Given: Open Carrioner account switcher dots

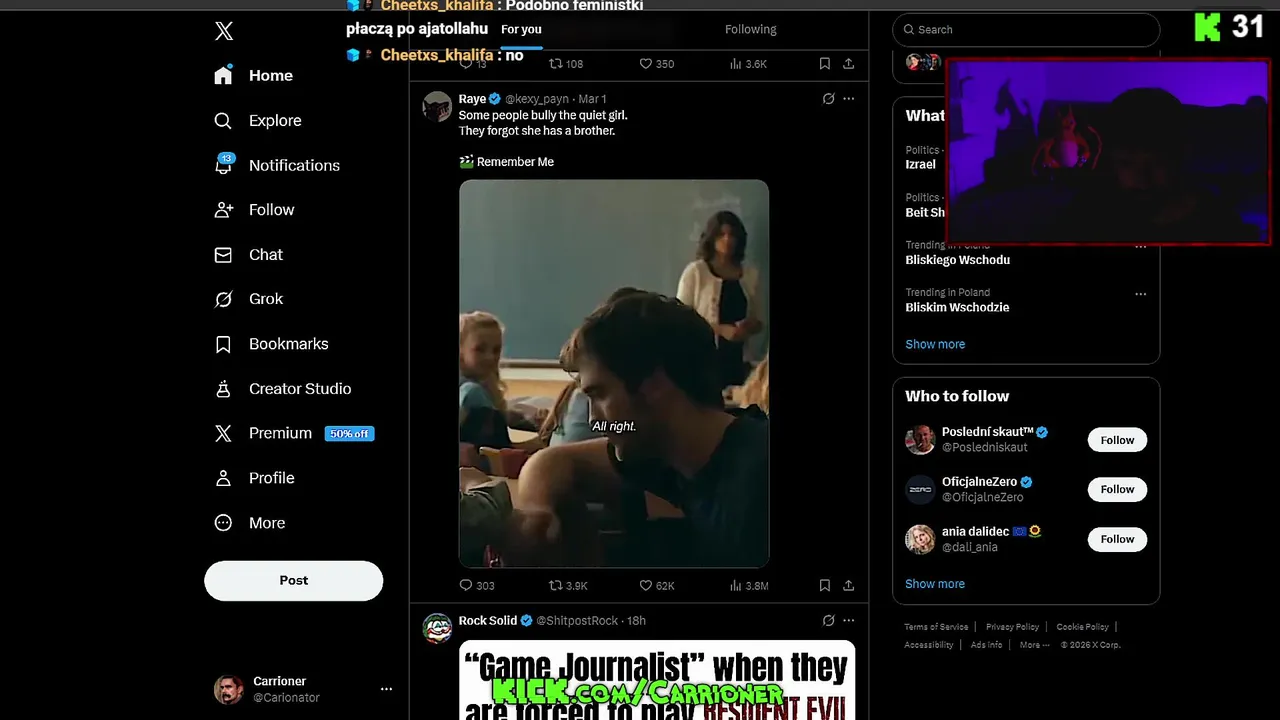Looking at the screenshot, I should click(x=386, y=689).
